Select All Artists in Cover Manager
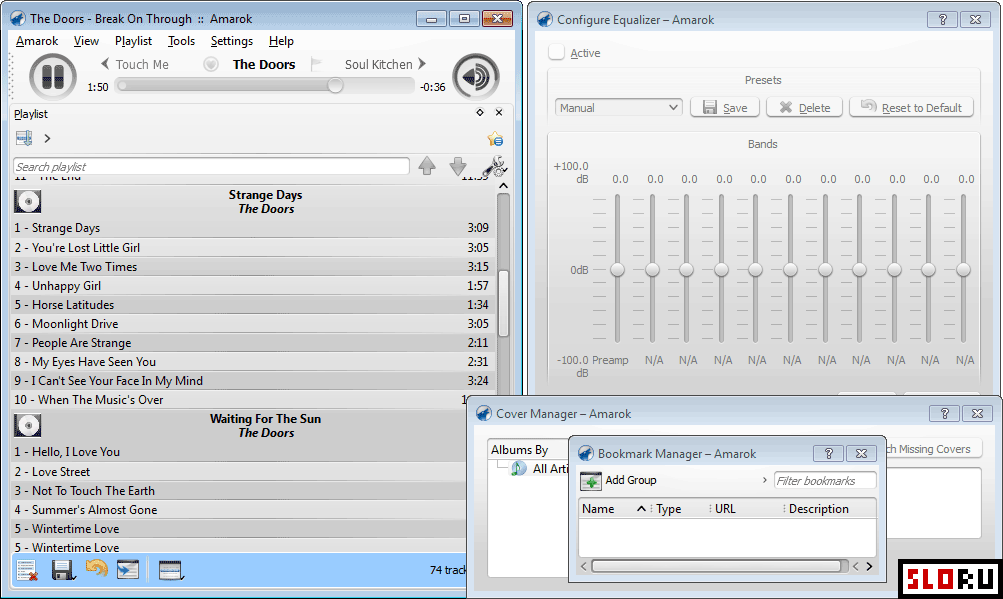1003x599 pixels. tap(541, 468)
